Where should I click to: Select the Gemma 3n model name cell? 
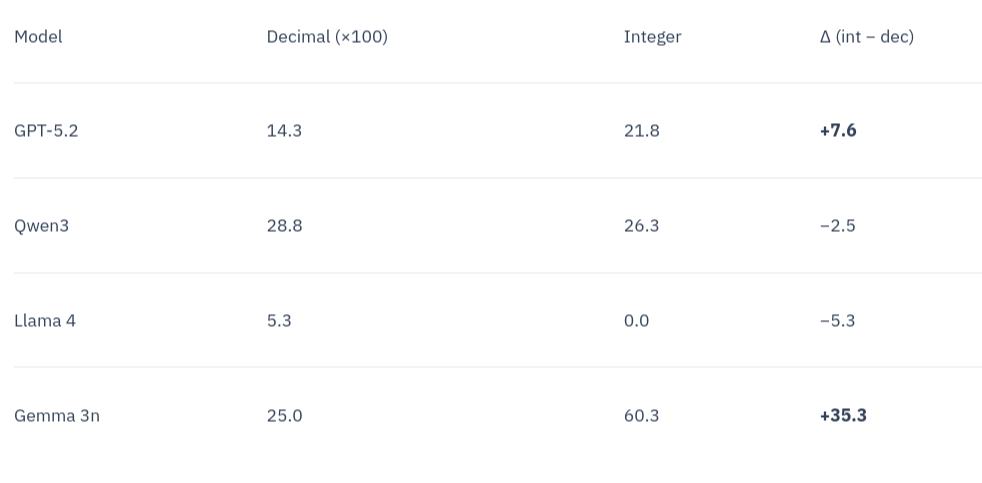57,416
